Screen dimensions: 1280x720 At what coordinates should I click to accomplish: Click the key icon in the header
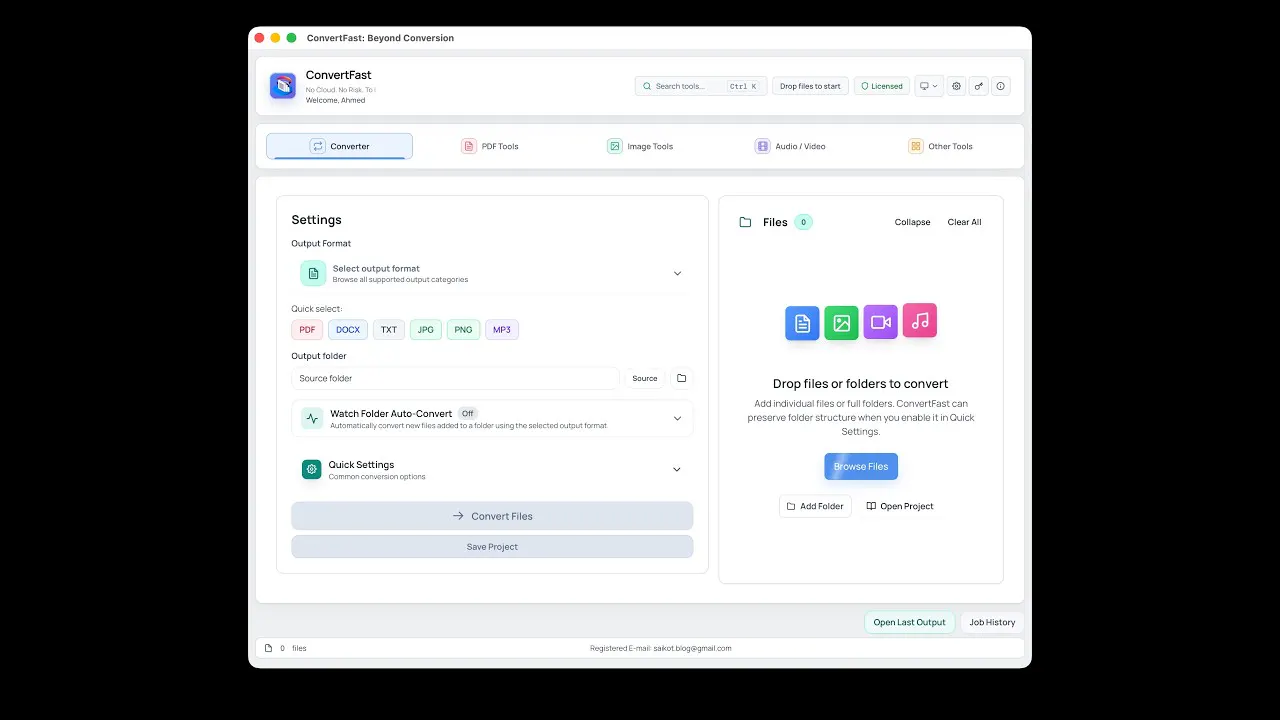tap(978, 86)
